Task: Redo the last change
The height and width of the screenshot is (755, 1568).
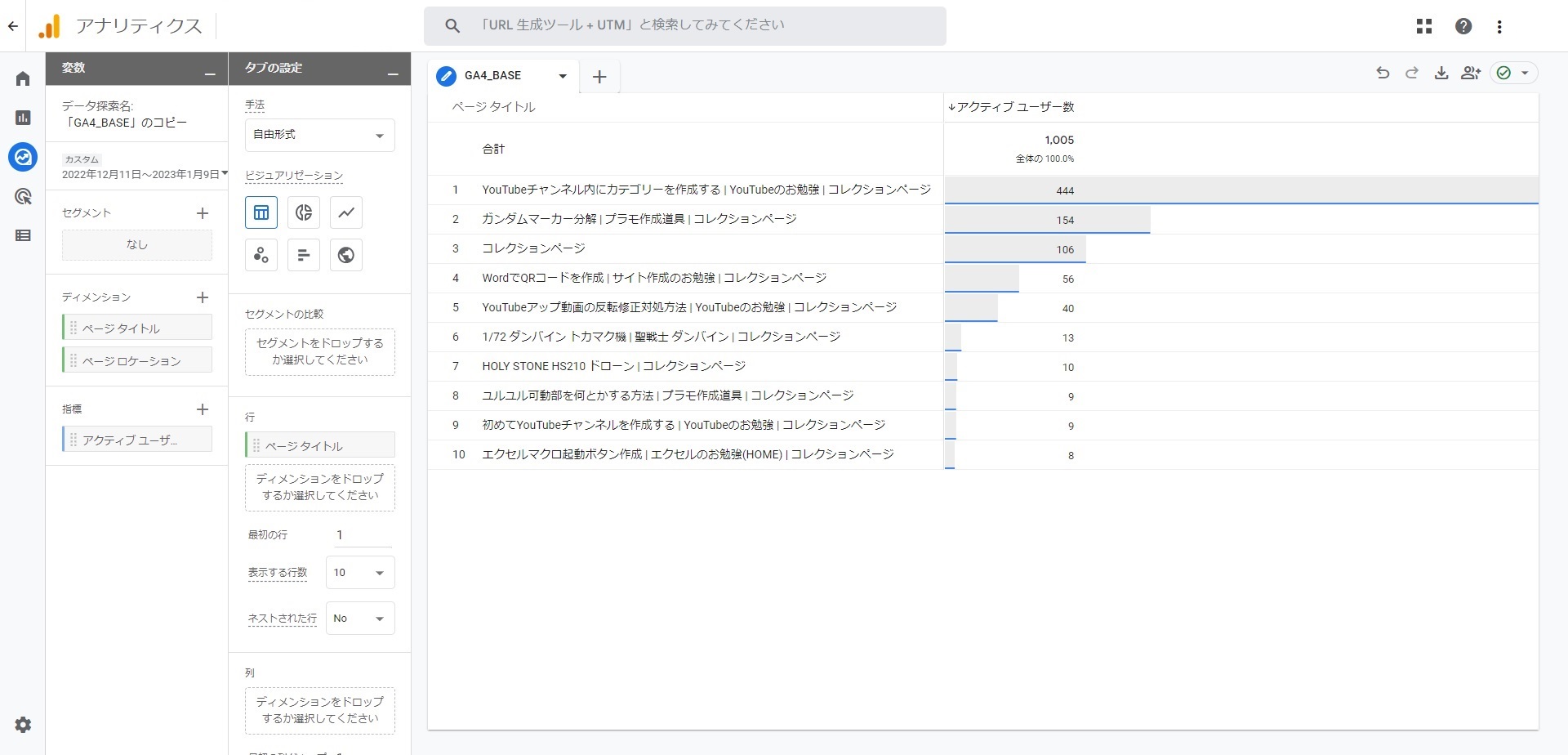Action: pyautogui.click(x=1412, y=73)
